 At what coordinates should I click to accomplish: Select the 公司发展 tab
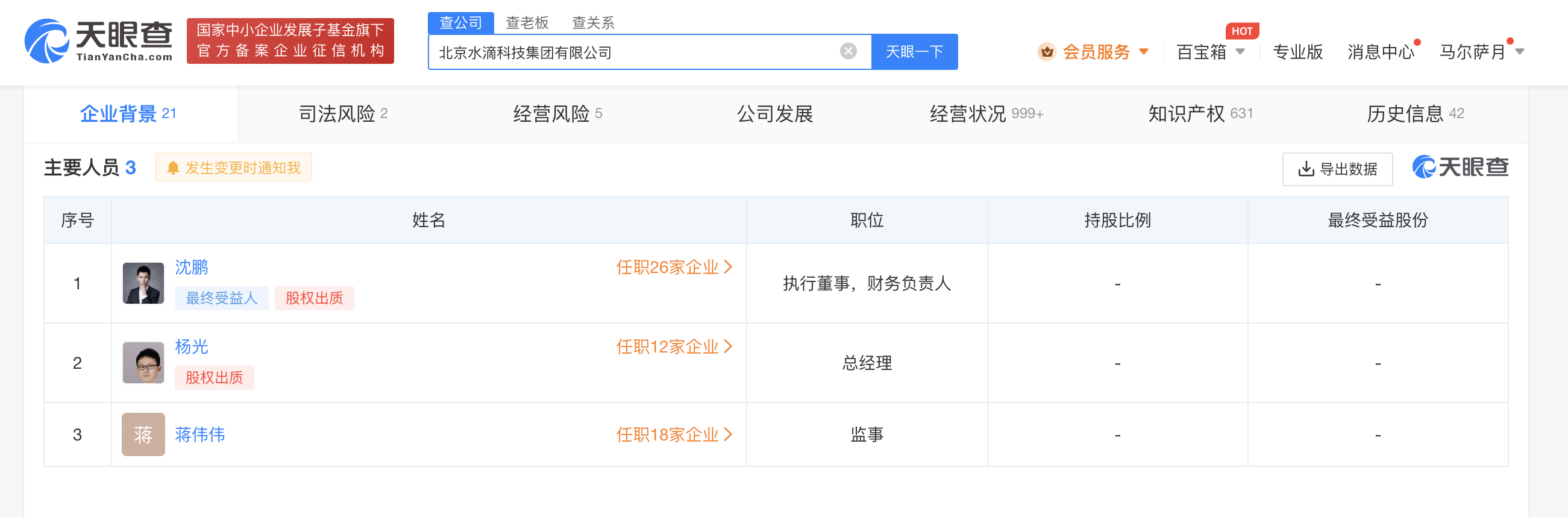775,114
